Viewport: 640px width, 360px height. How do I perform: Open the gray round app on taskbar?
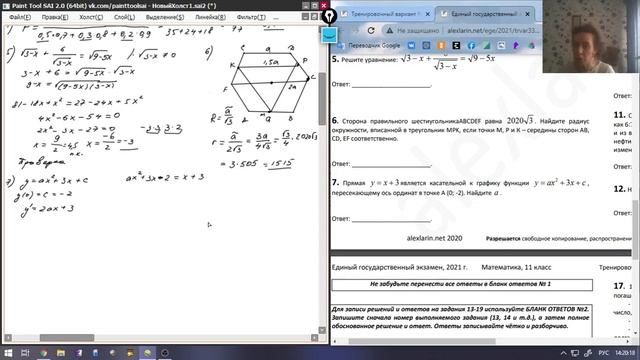pos(113,353)
